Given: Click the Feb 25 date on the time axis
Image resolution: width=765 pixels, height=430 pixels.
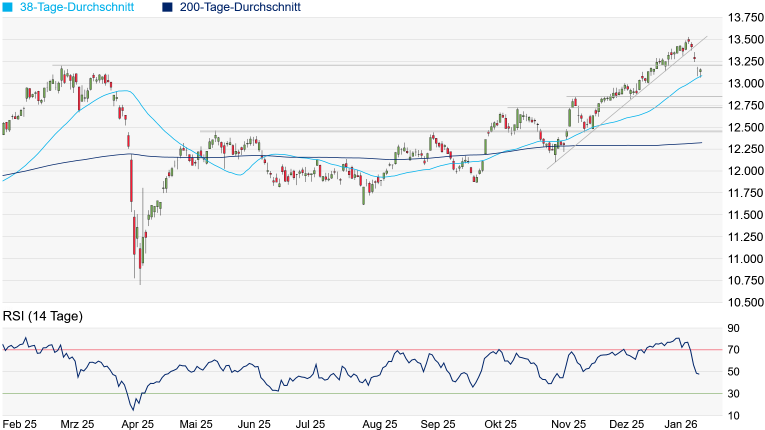Looking at the screenshot, I should pyautogui.click(x=21, y=424).
